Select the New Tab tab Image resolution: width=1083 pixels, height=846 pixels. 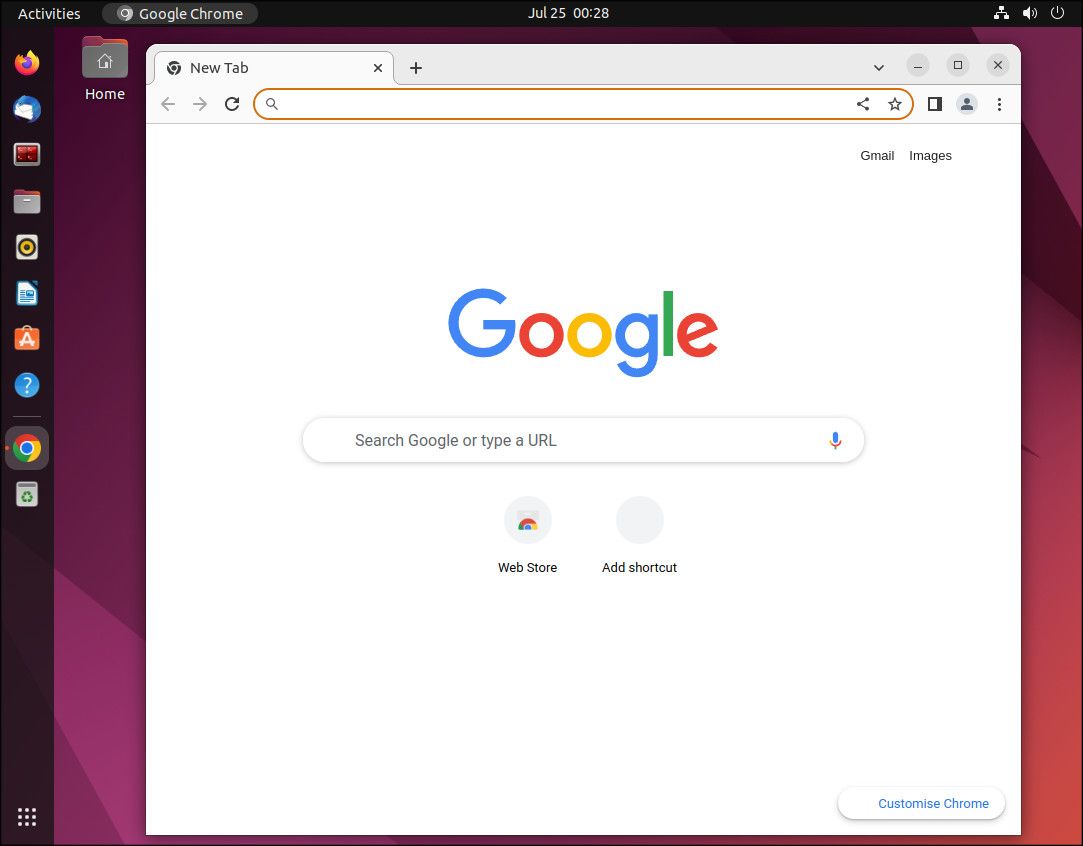point(274,68)
